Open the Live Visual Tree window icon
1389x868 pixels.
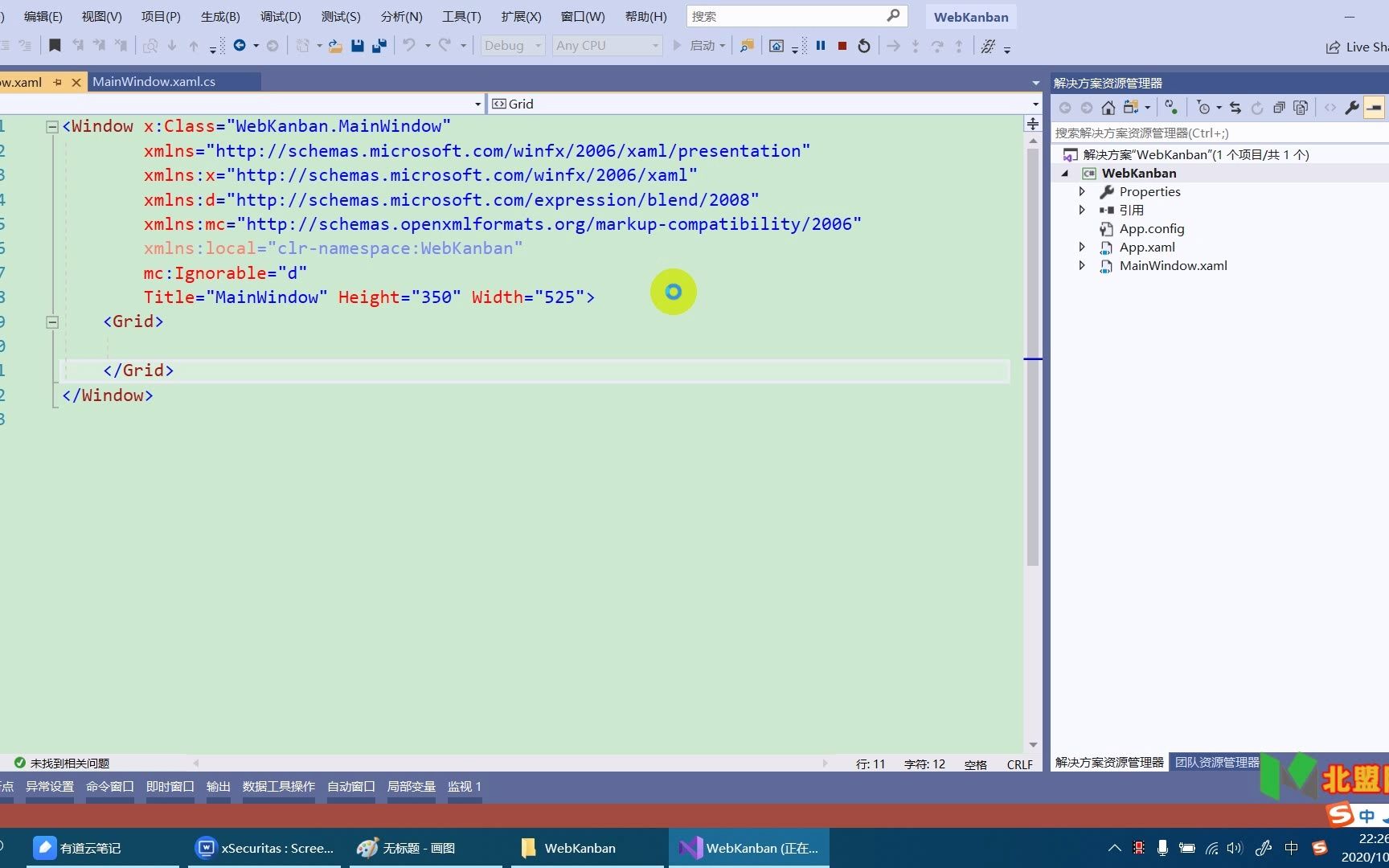(776, 46)
